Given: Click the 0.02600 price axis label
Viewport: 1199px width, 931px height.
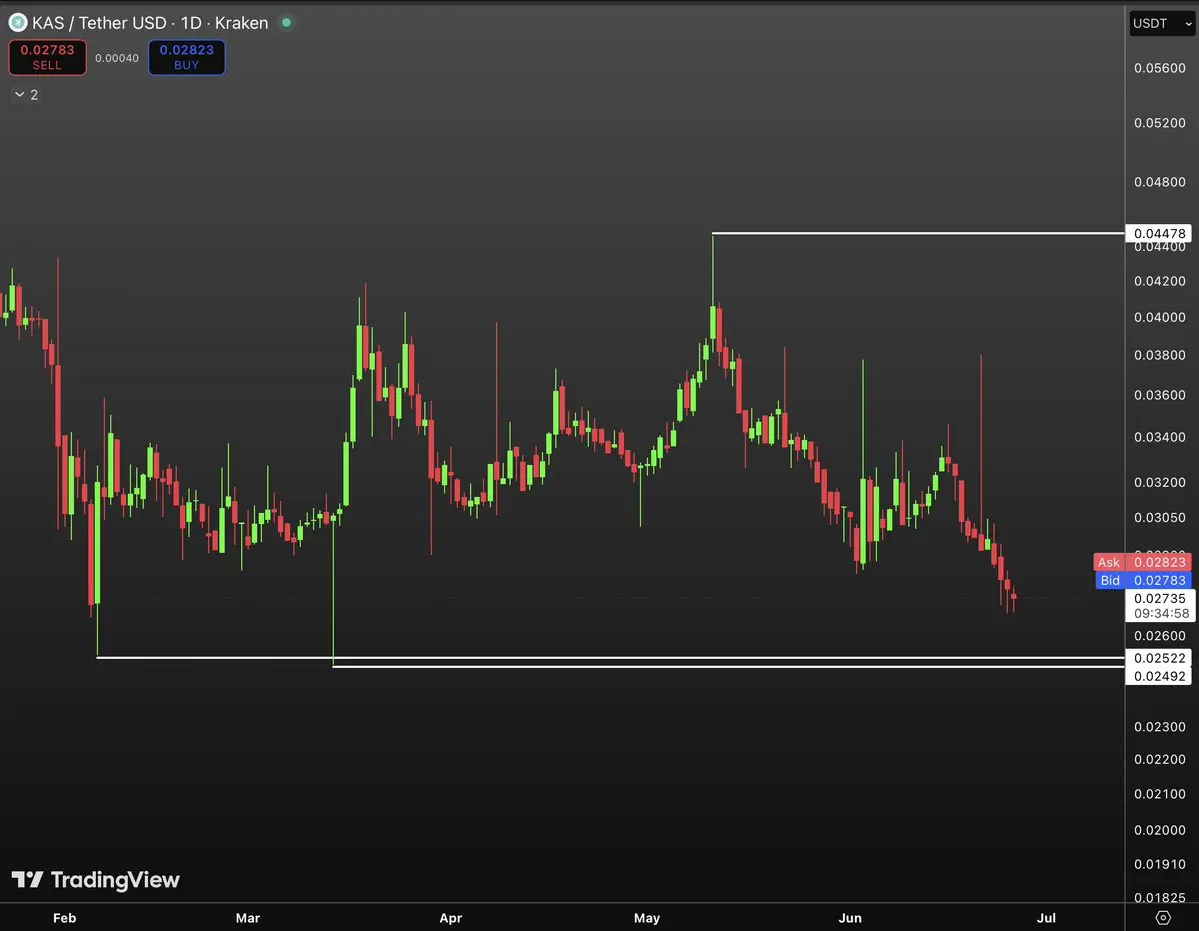Looking at the screenshot, I should pyautogui.click(x=1160, y=636).
